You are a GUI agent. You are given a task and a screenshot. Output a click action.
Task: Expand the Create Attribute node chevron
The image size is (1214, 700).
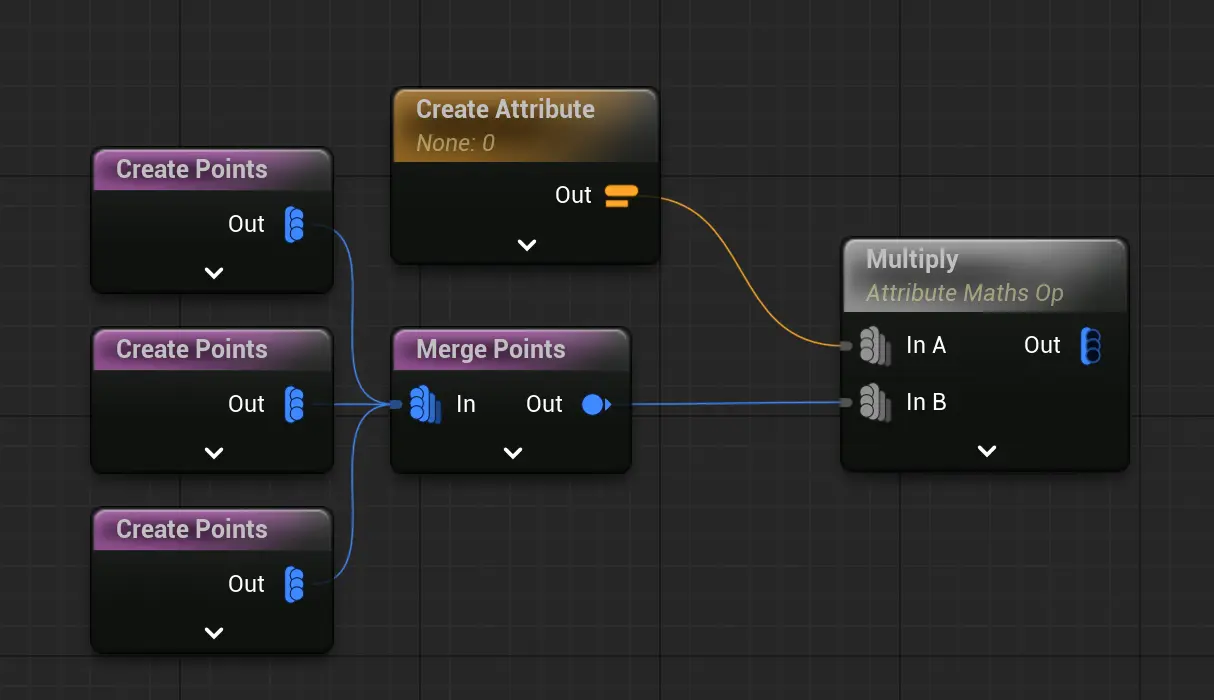point(526,245)
